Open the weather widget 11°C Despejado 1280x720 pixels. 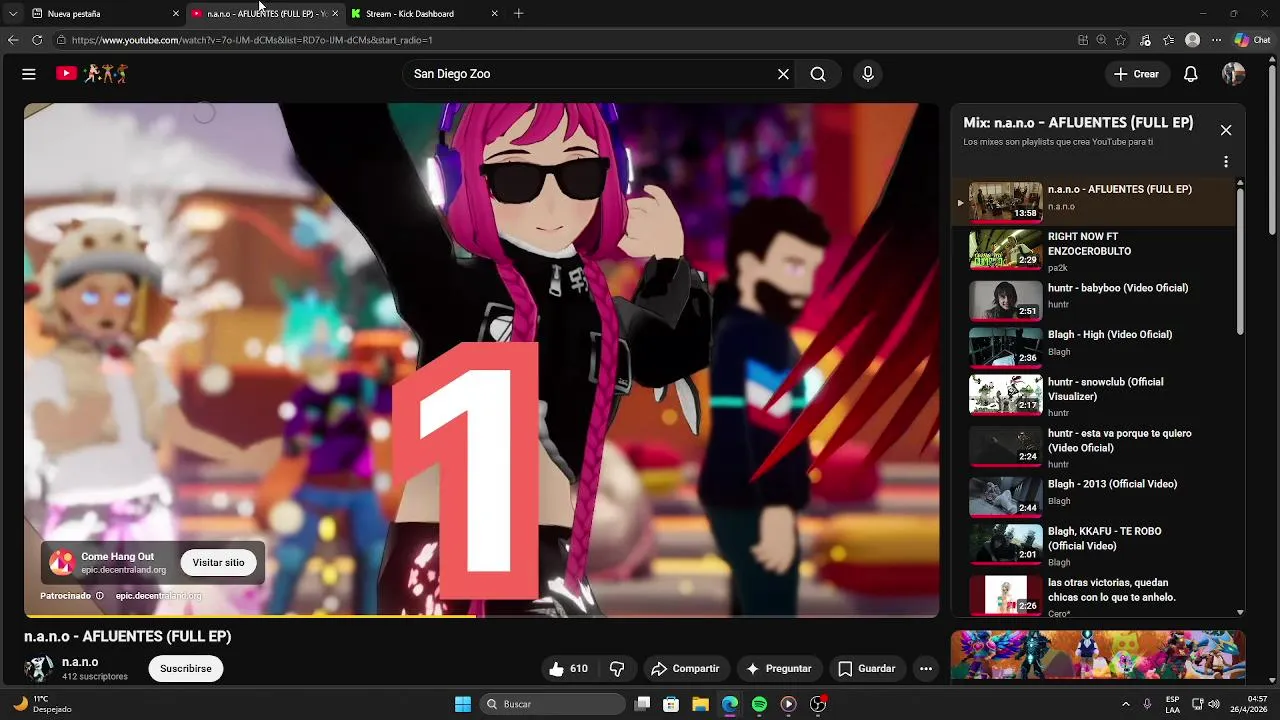[x=43, y=704]
